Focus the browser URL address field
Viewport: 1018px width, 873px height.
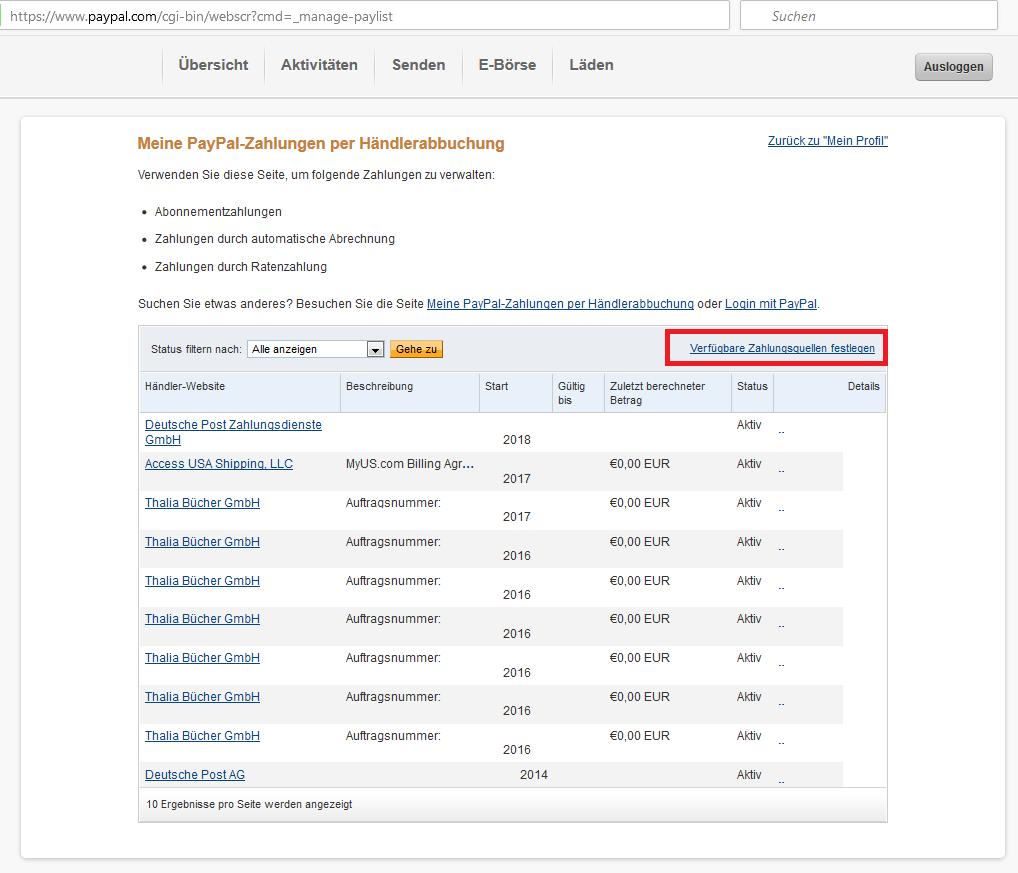(367, 16)
